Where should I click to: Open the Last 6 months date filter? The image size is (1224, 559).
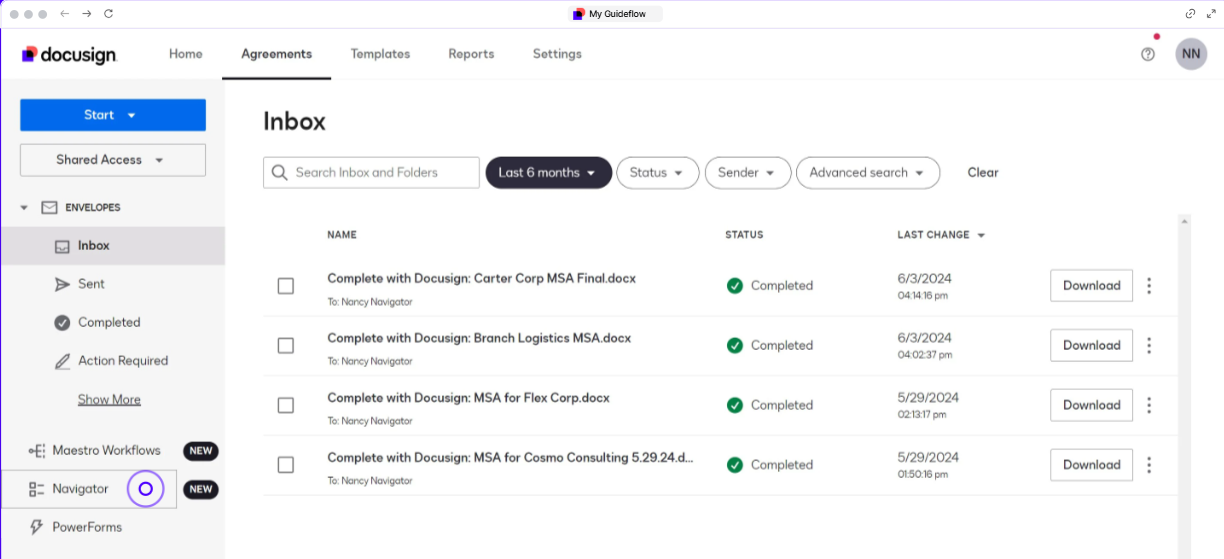click(548, 173)
